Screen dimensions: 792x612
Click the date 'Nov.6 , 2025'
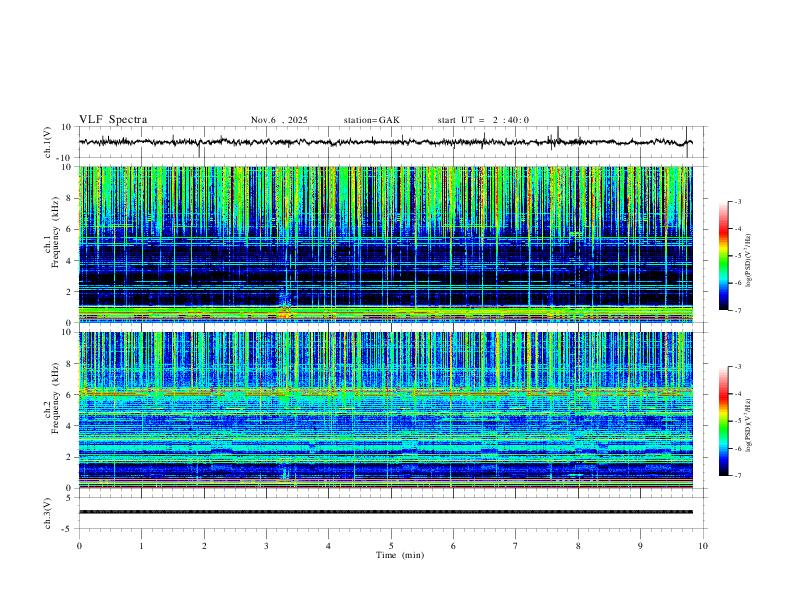(x=279, y=120)
